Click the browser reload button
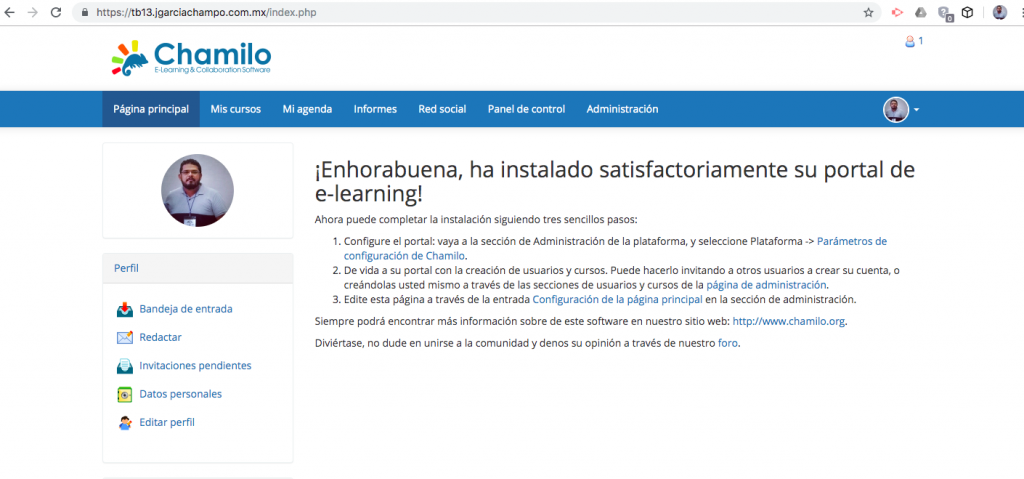The height and width of the screenshot is (479, 1024). tap(55, 13)
